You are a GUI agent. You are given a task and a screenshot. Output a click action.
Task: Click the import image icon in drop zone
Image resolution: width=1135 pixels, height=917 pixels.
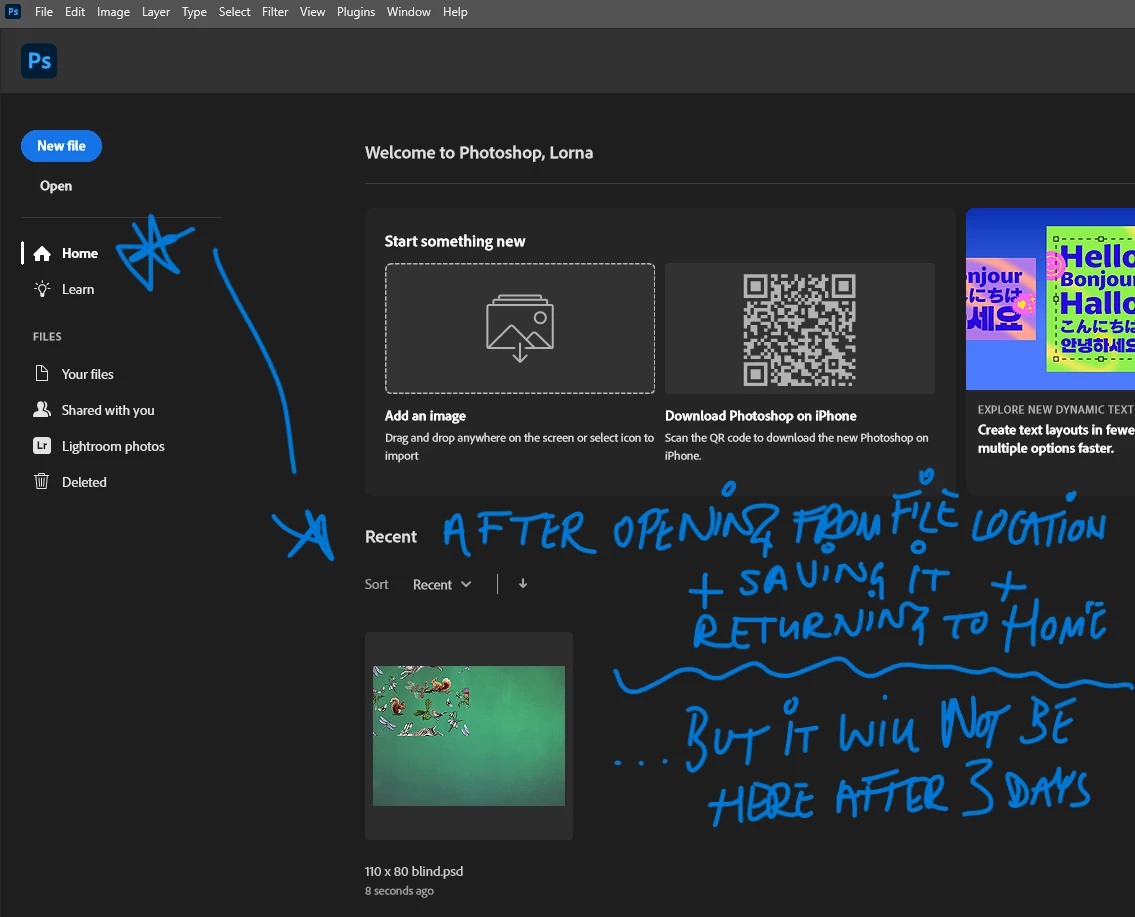(x=520, y=328)
